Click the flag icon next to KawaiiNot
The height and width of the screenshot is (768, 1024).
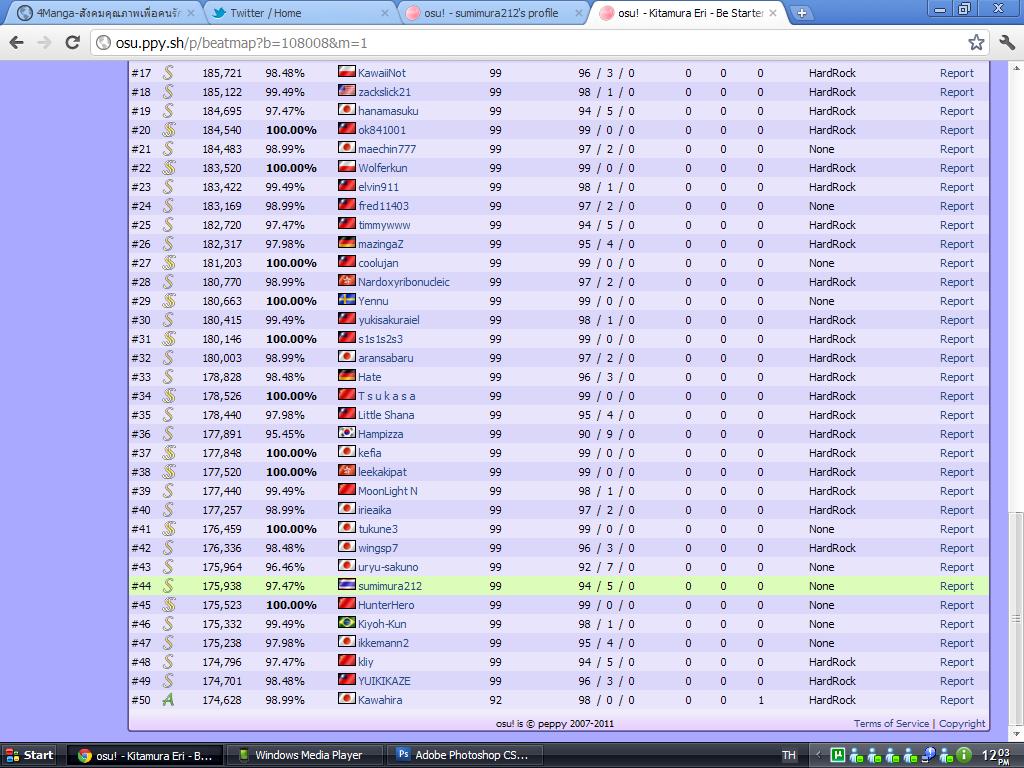346,72
